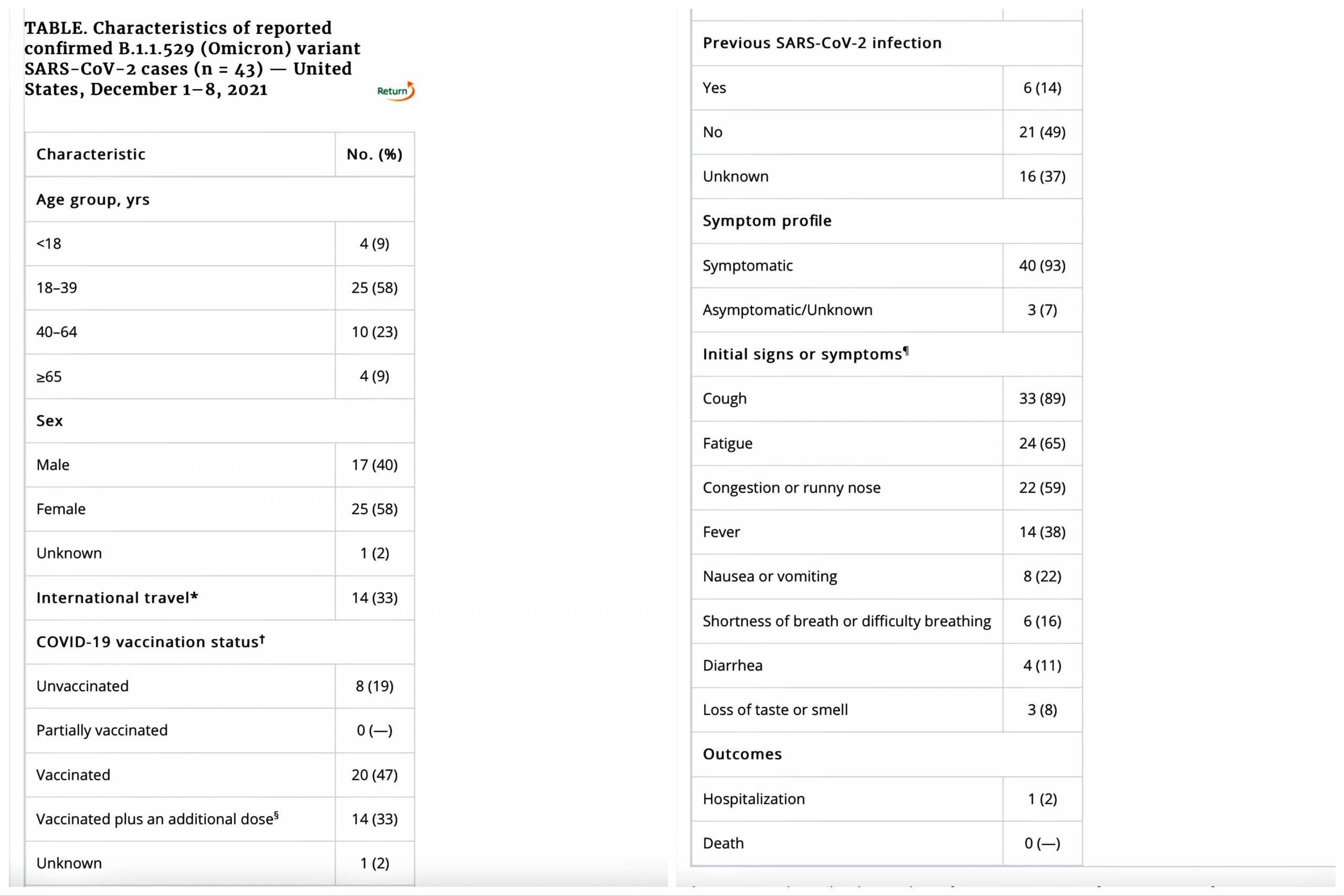Select the Symptom profile section heading
Screen dimensions: 1344x896
(x=767, y=220)
